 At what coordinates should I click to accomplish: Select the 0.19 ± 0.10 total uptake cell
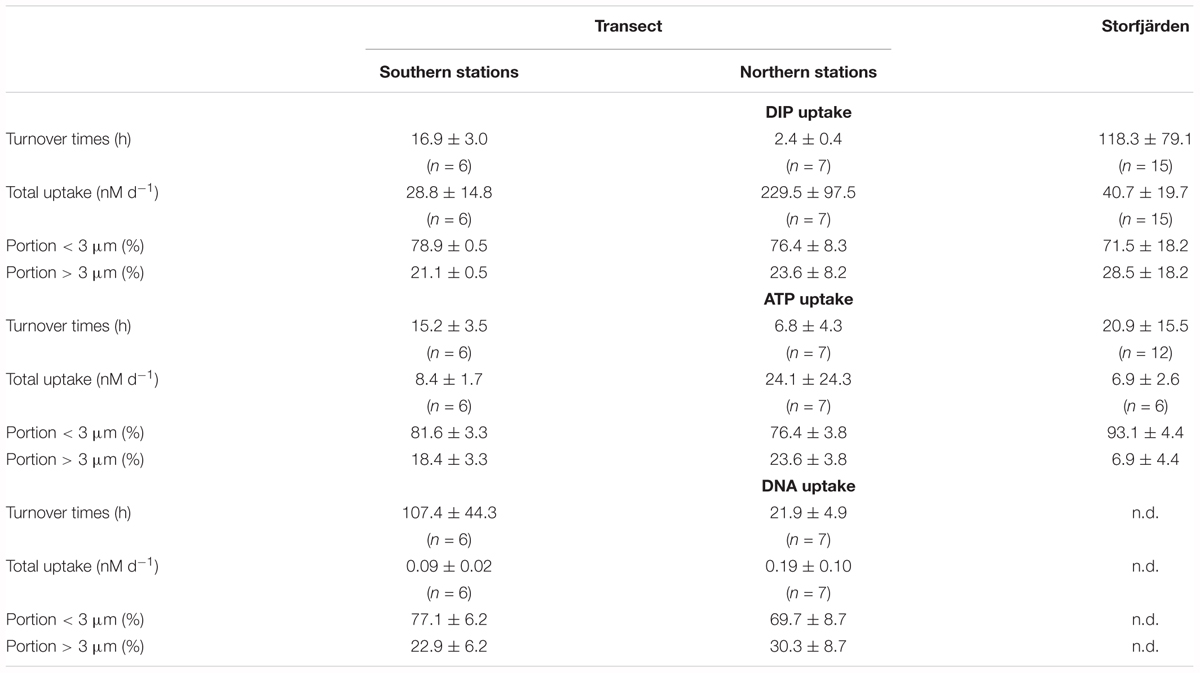[808, 566]
